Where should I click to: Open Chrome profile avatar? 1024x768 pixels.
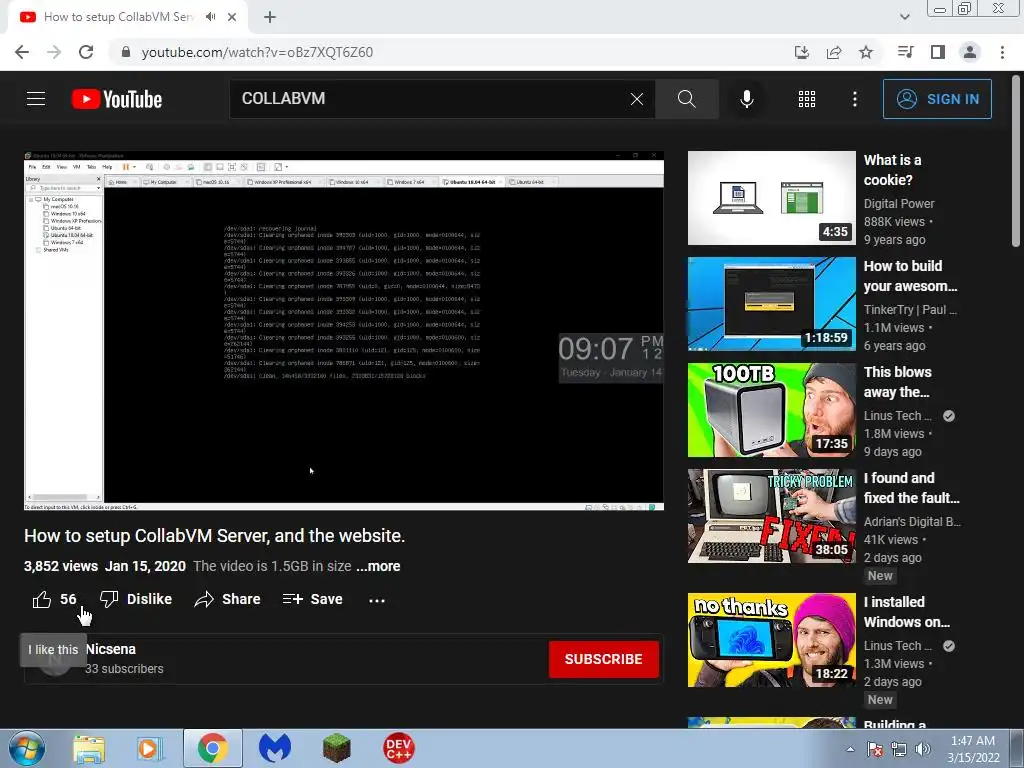tap(970, 52)
